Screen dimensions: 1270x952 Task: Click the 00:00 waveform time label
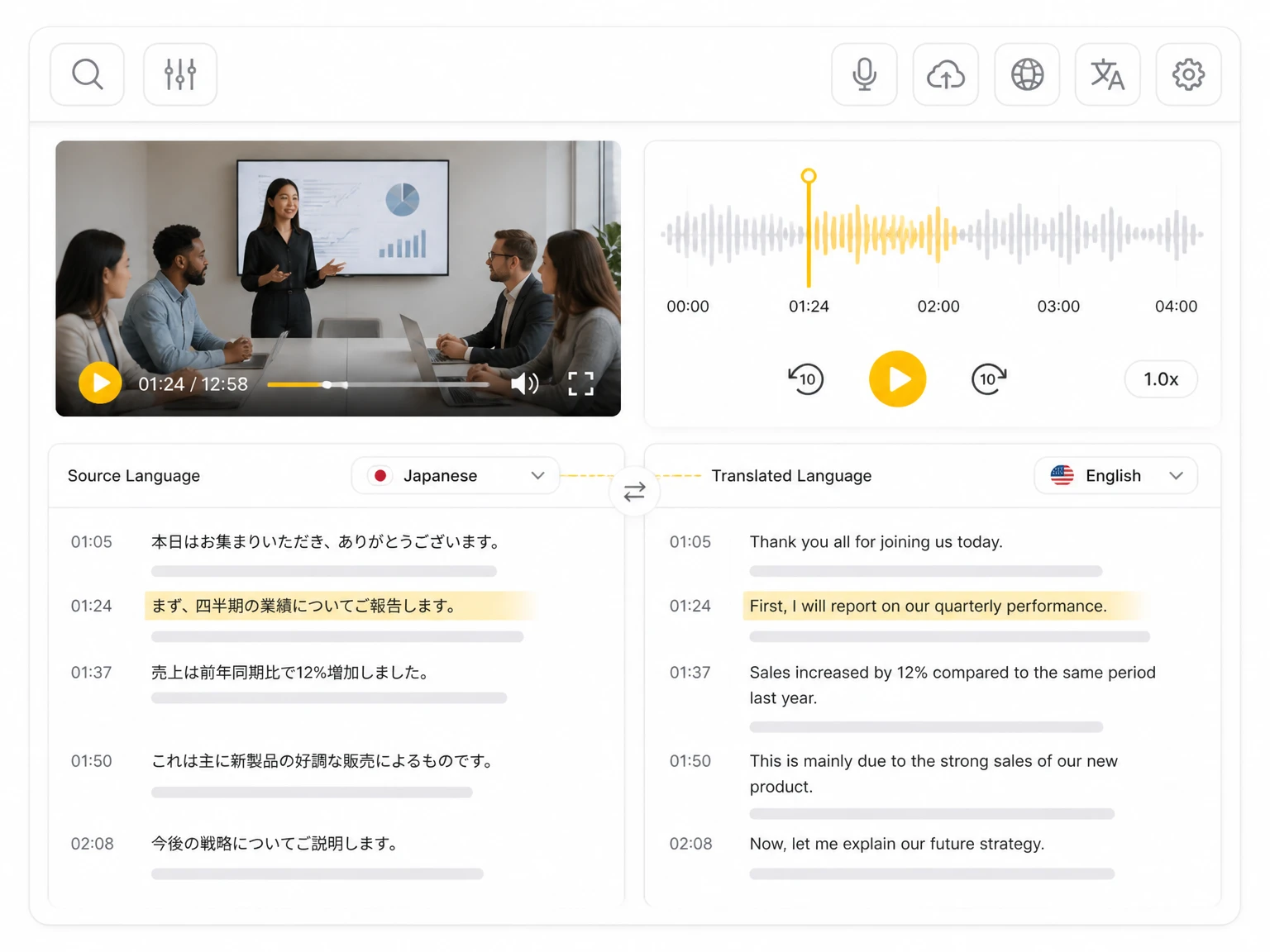tap(688, 307)
